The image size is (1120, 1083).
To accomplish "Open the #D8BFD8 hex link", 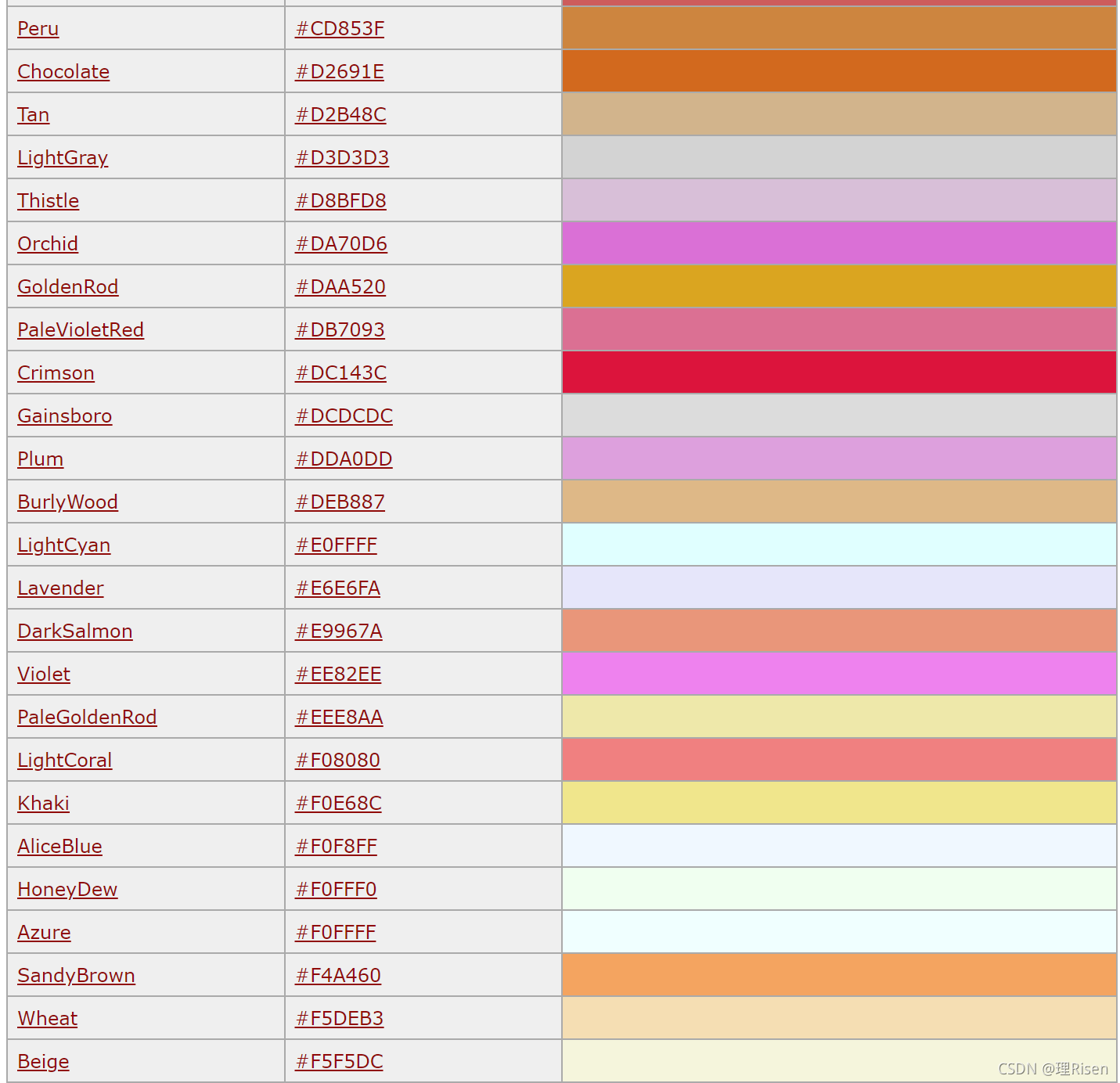I will (340, 201).
